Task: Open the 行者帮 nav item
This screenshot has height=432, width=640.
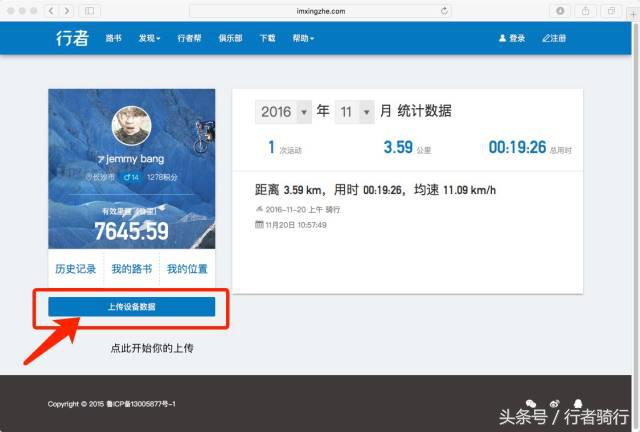Action: (189, 38)
